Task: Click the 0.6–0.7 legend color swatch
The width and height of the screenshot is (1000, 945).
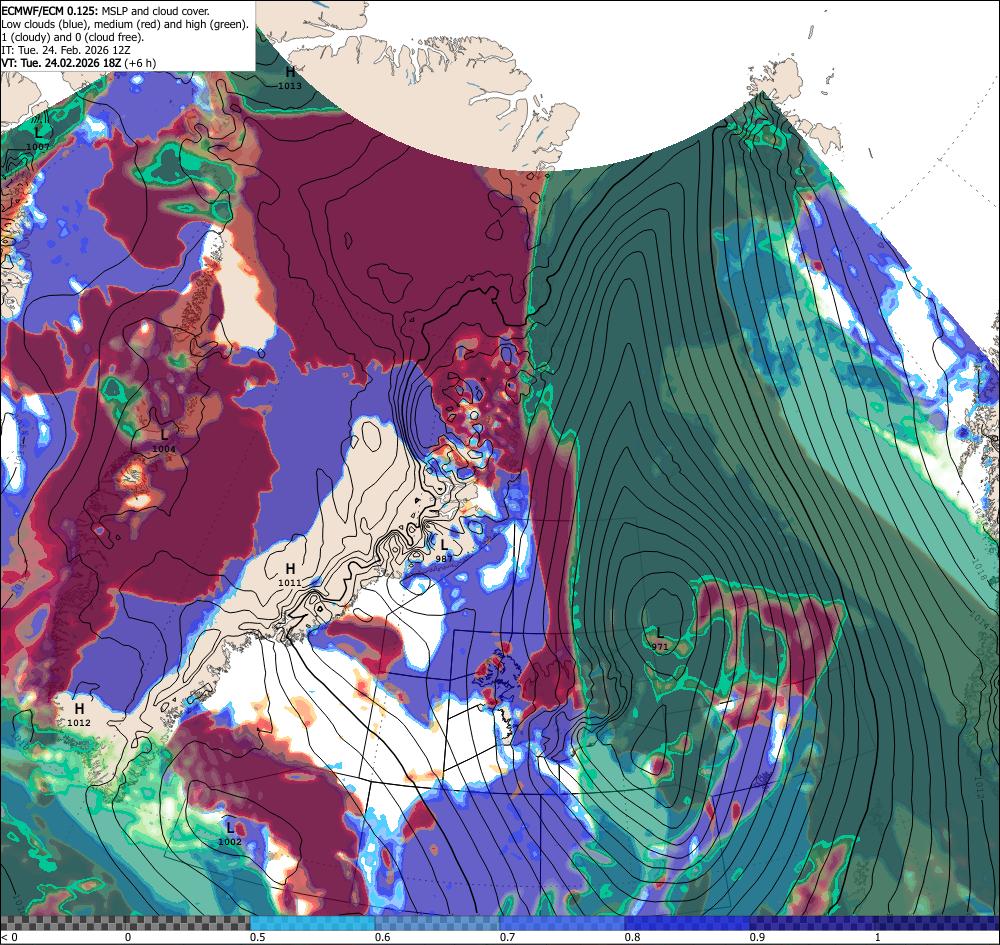Action: (438, 923)
